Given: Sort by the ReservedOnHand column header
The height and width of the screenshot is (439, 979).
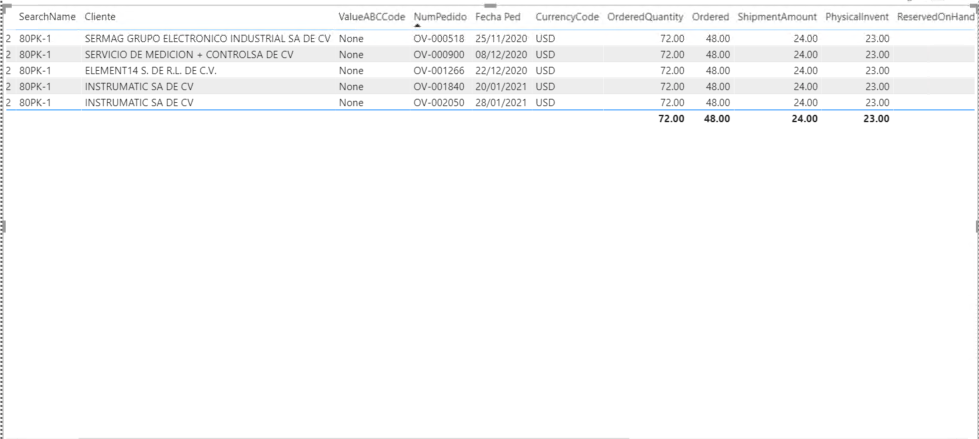Looking at the screenshot, I should (935, 17).
